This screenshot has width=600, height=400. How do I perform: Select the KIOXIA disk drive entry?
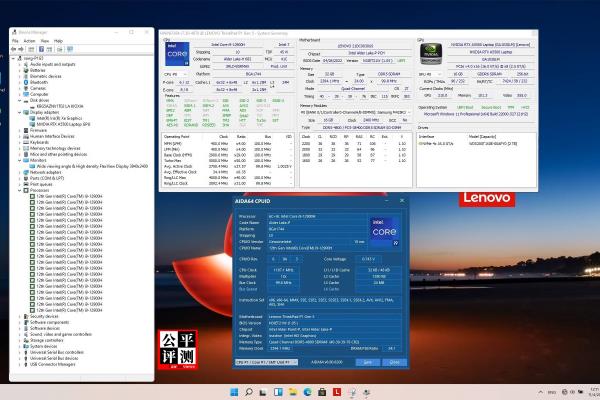[x=60, y=106]
